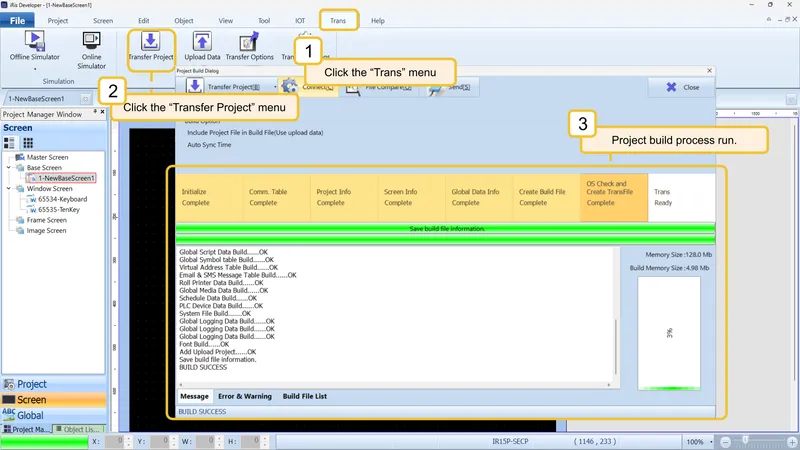Select the Message tab in build dialog

[194, 396]
